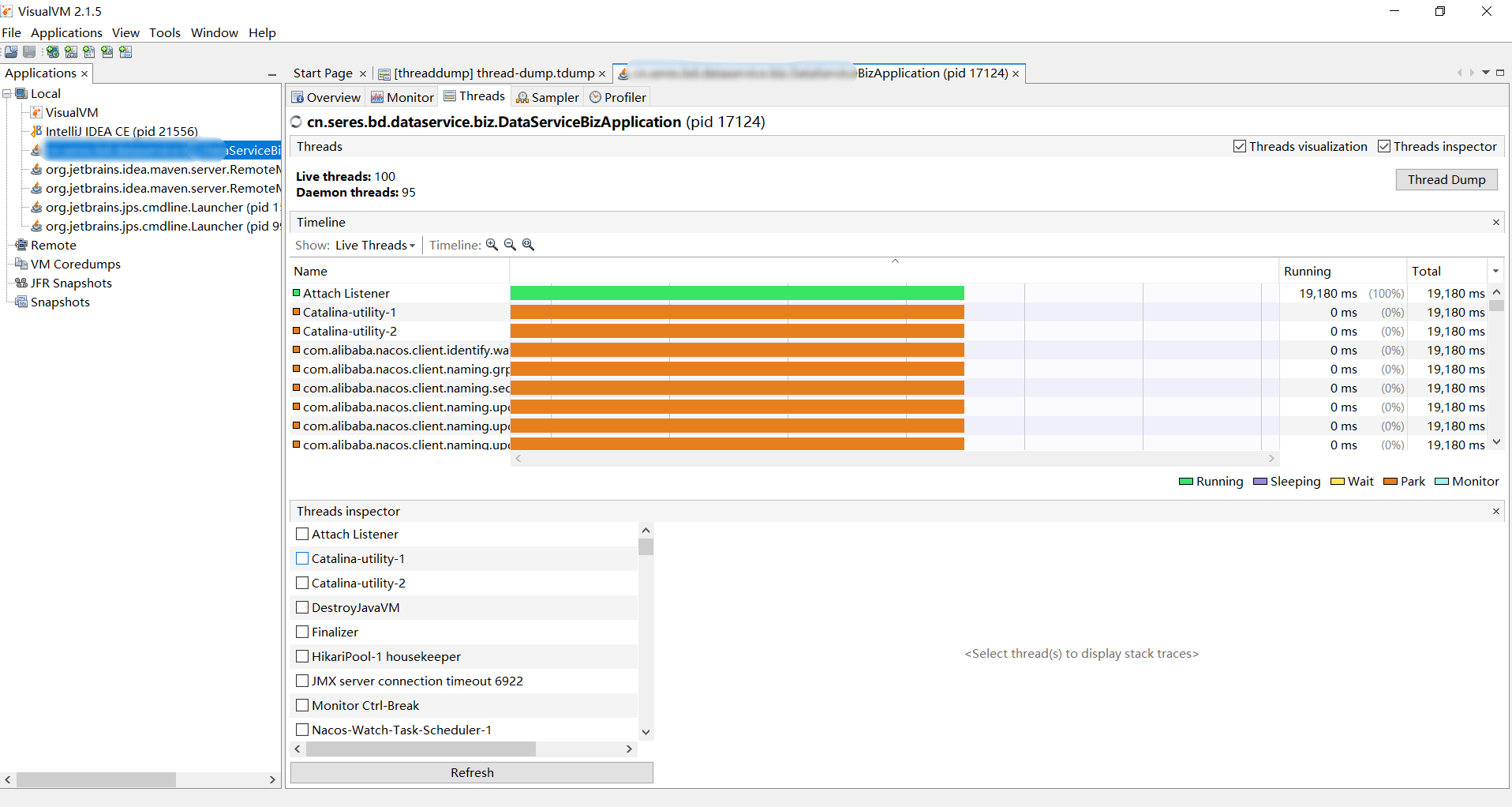
Task: Click the VM Coredumps node icon
Action: 21,264
